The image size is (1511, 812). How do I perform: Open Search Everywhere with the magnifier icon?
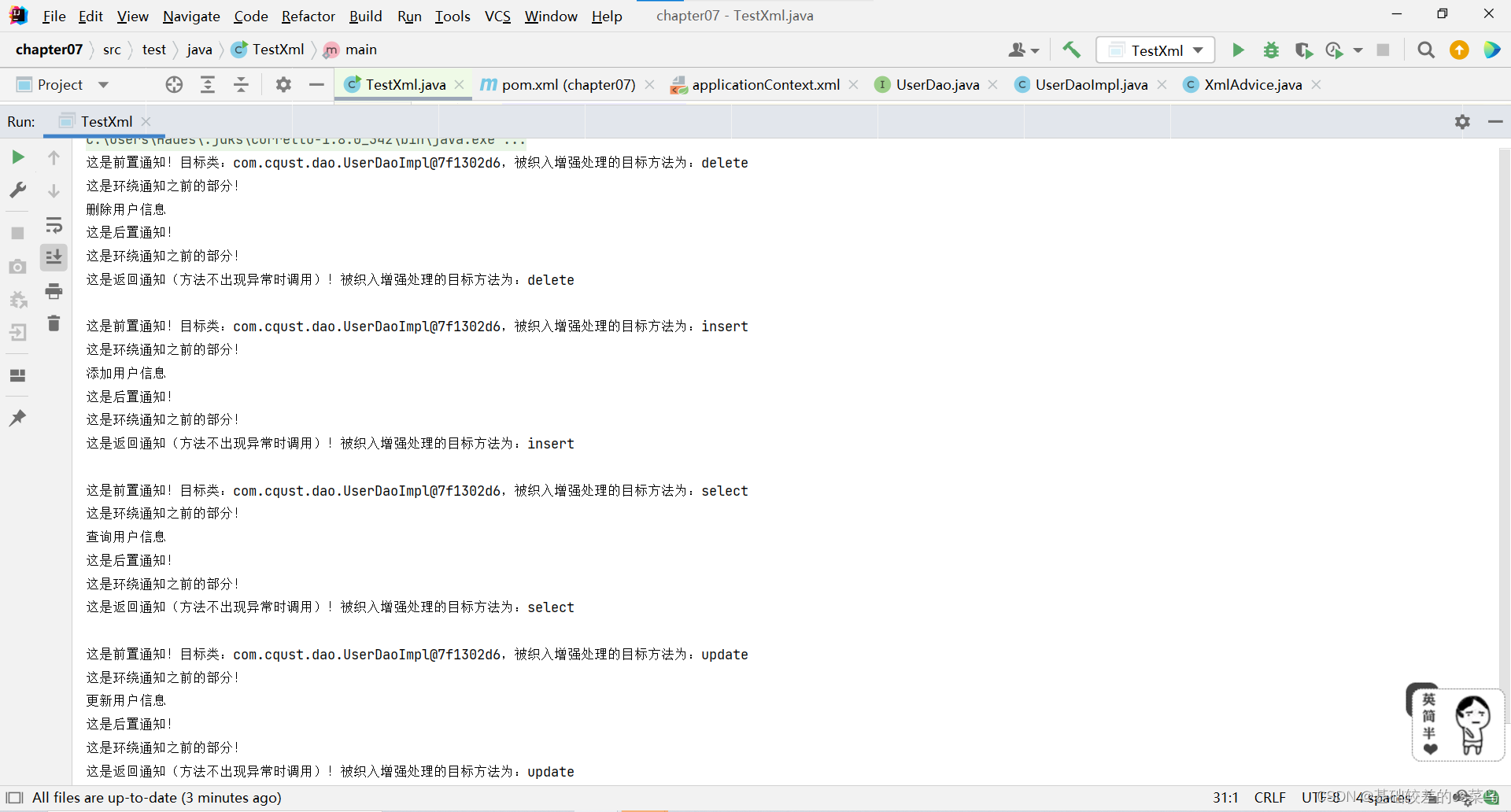point(1425,50)
